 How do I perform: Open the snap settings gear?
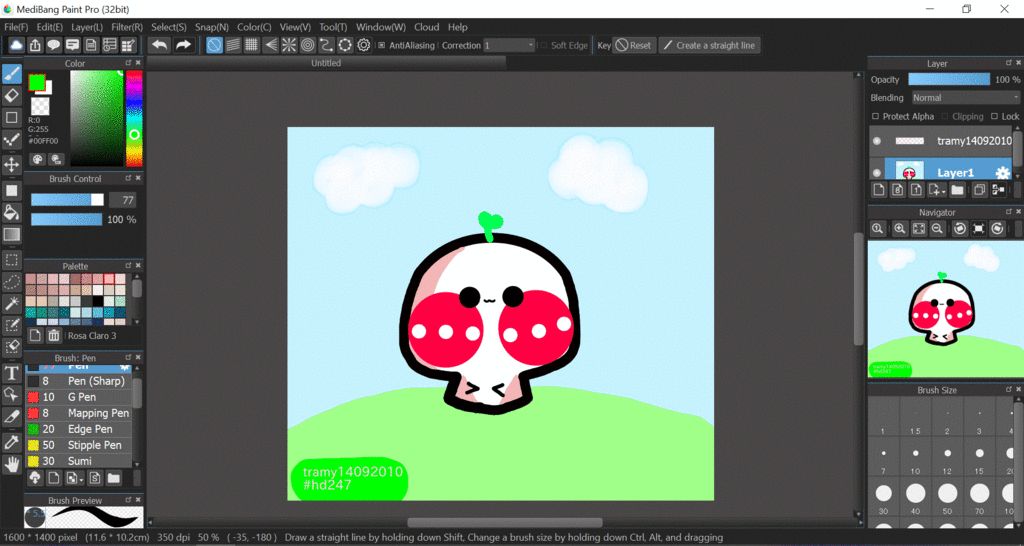point(364,45)
